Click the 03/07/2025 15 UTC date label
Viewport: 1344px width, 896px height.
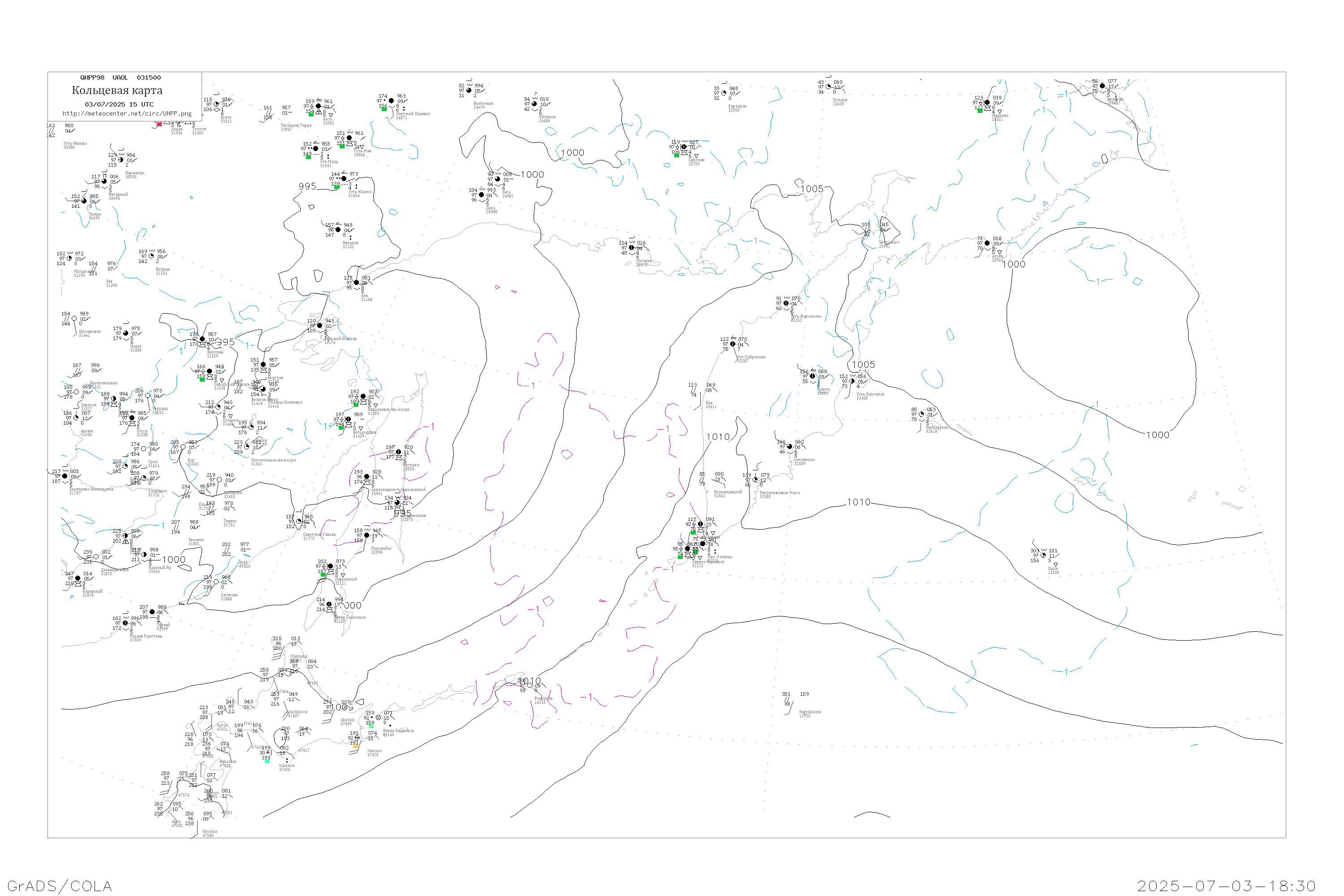coord(119,104)
